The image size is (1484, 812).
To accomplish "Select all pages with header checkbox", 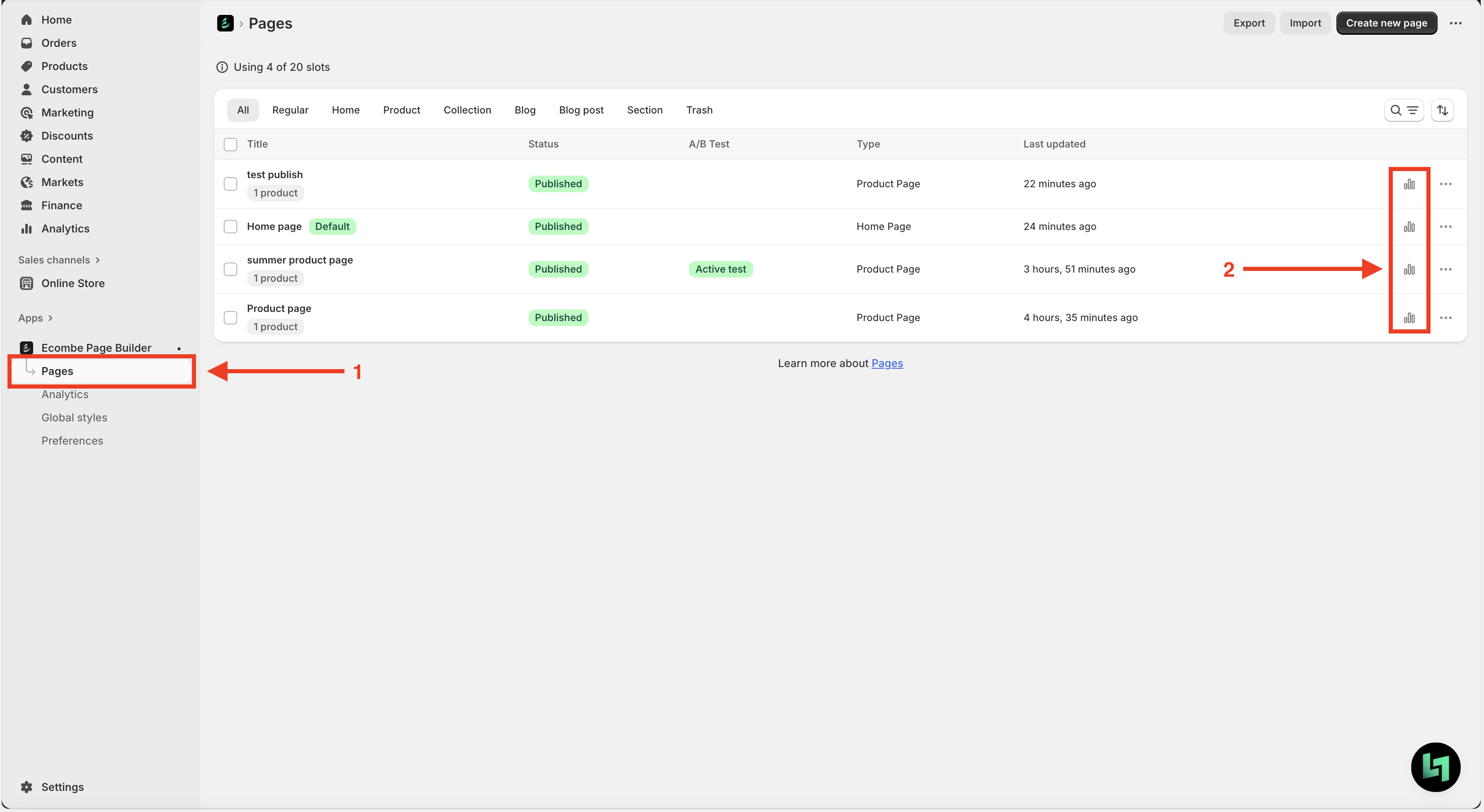I will coord(230,145).
